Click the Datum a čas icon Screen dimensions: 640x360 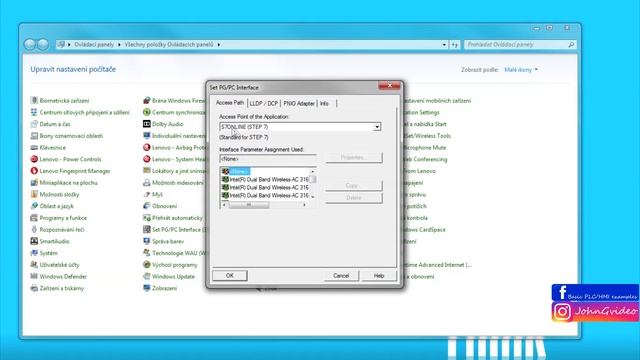34,124
